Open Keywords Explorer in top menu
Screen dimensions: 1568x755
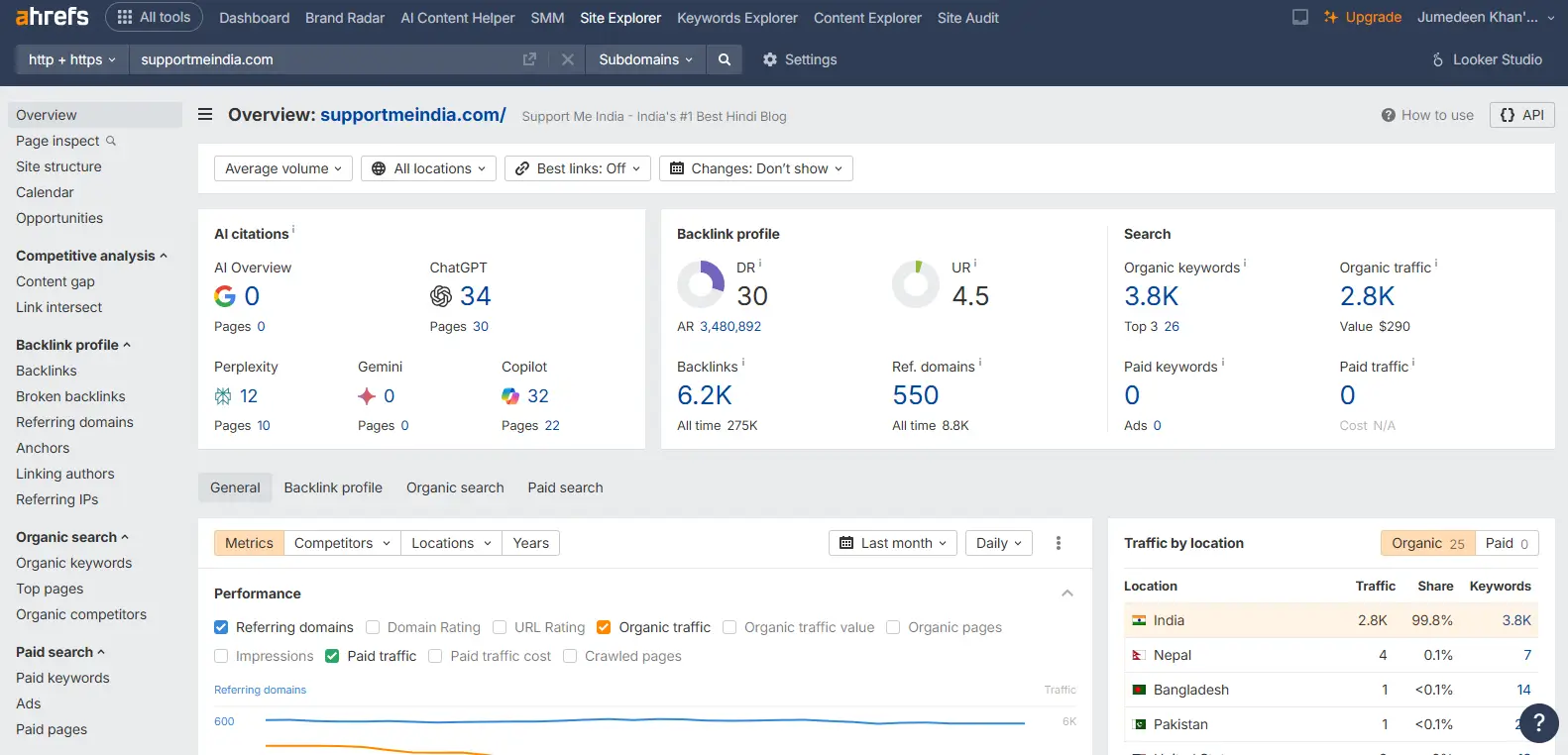coord(737,18)
